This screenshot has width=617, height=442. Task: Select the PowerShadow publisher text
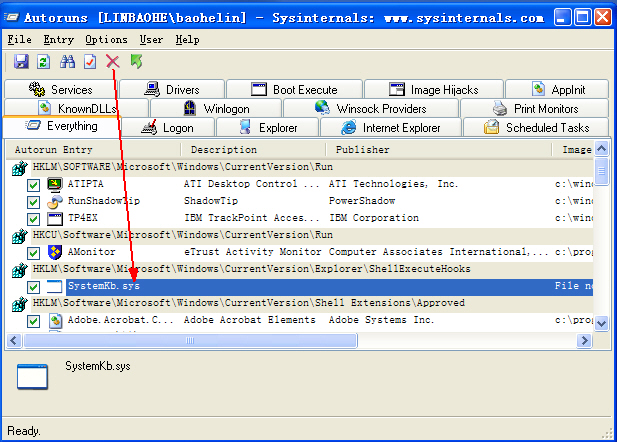click(362, 201)
